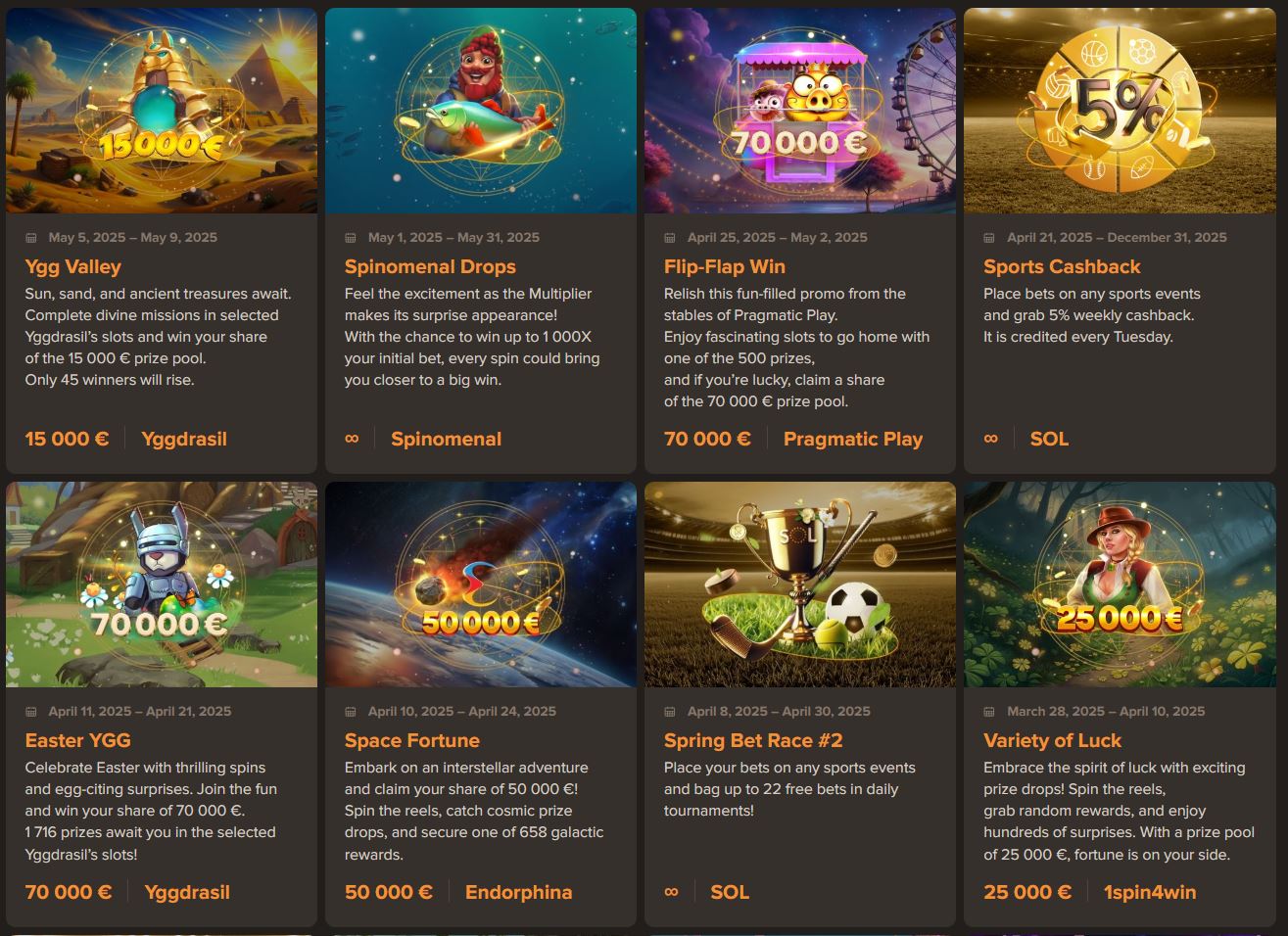The height and width of the screenshot is (936, 1288).
Task: Click the Endorphina provider label
Action: 519,893
